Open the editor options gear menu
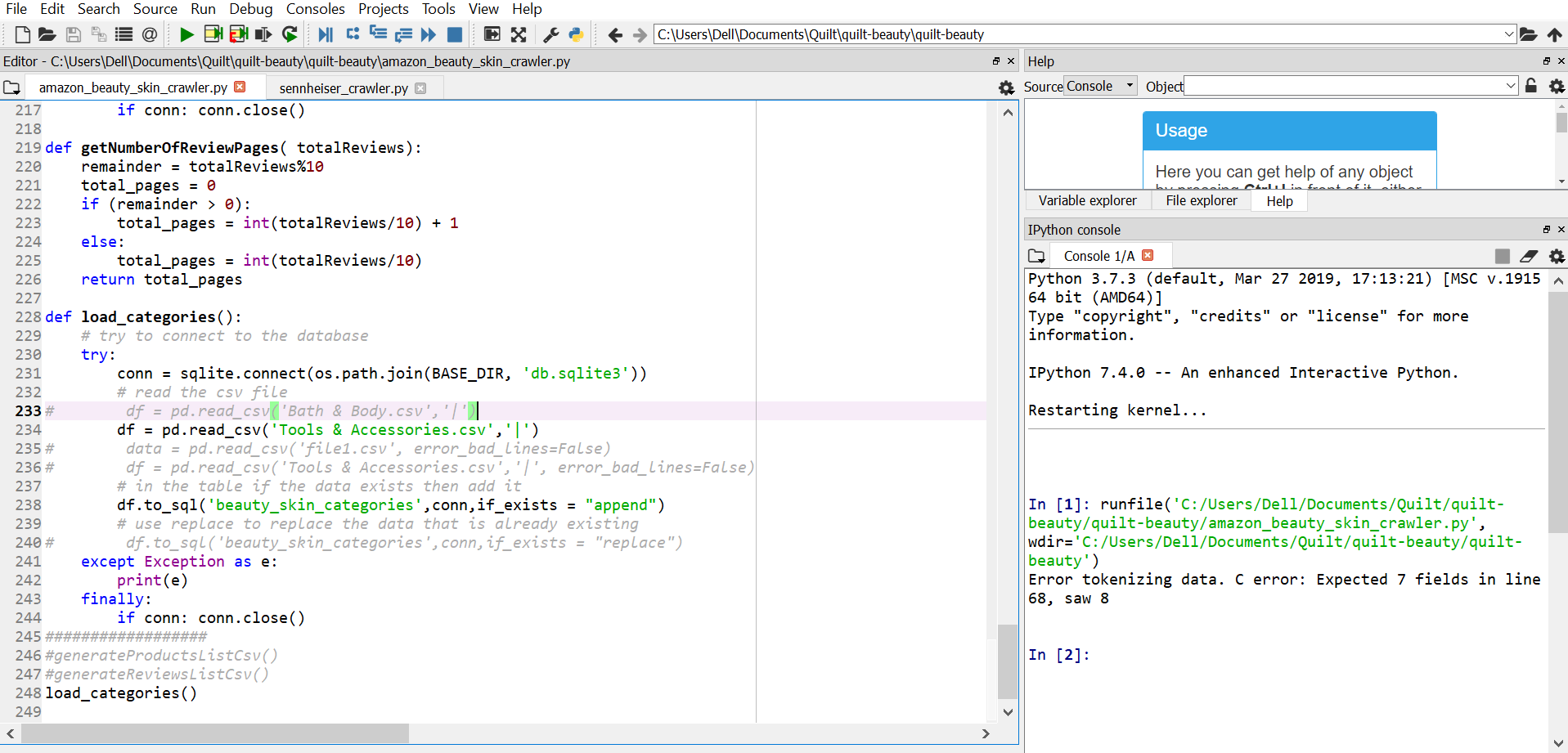This screenshot has width=1568, height=753. (x=1006, y=87)
